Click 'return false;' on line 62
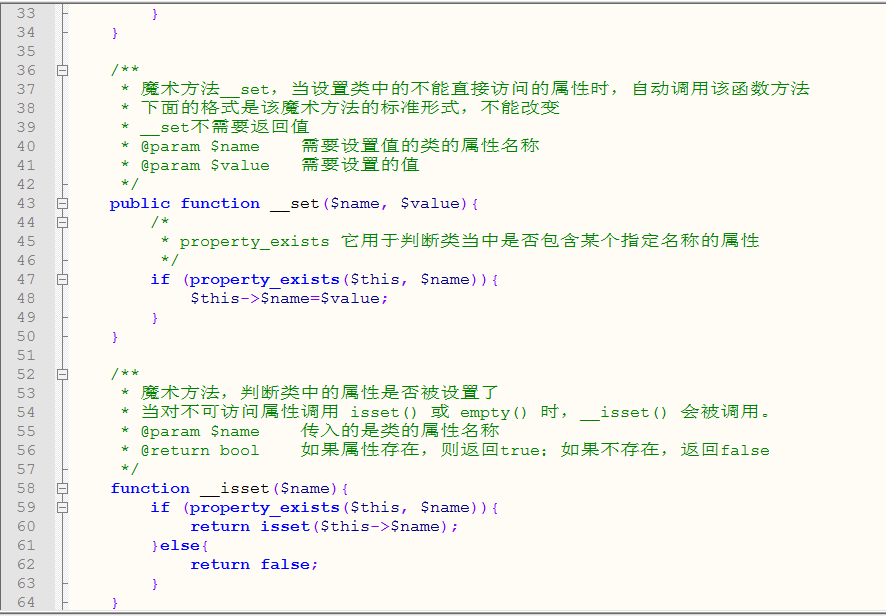Screen dimensions: 886x616 click(x=254, y=565)
